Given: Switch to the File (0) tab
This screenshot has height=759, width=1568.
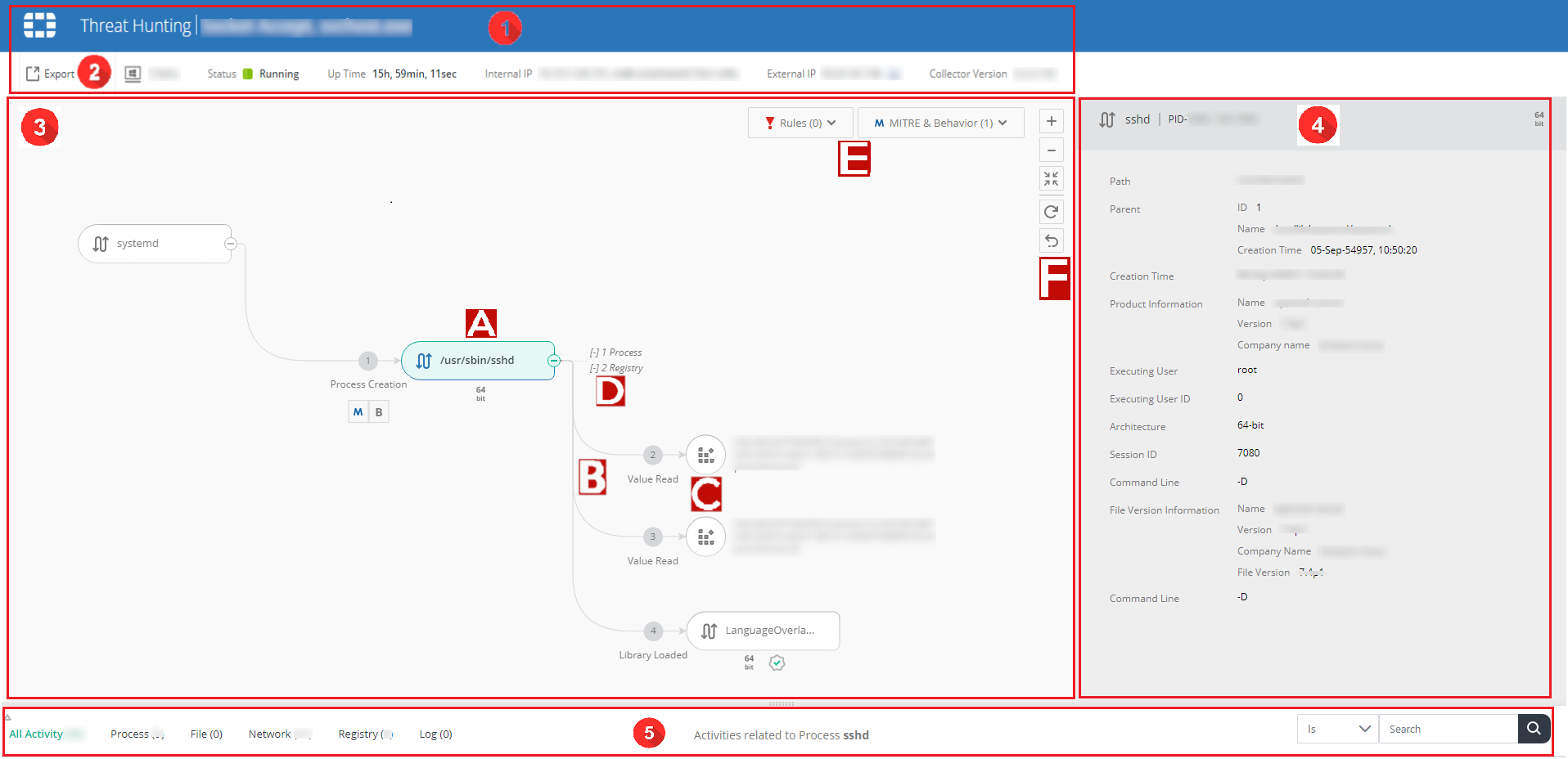Looking at the screenshot, I should [206, 734].
